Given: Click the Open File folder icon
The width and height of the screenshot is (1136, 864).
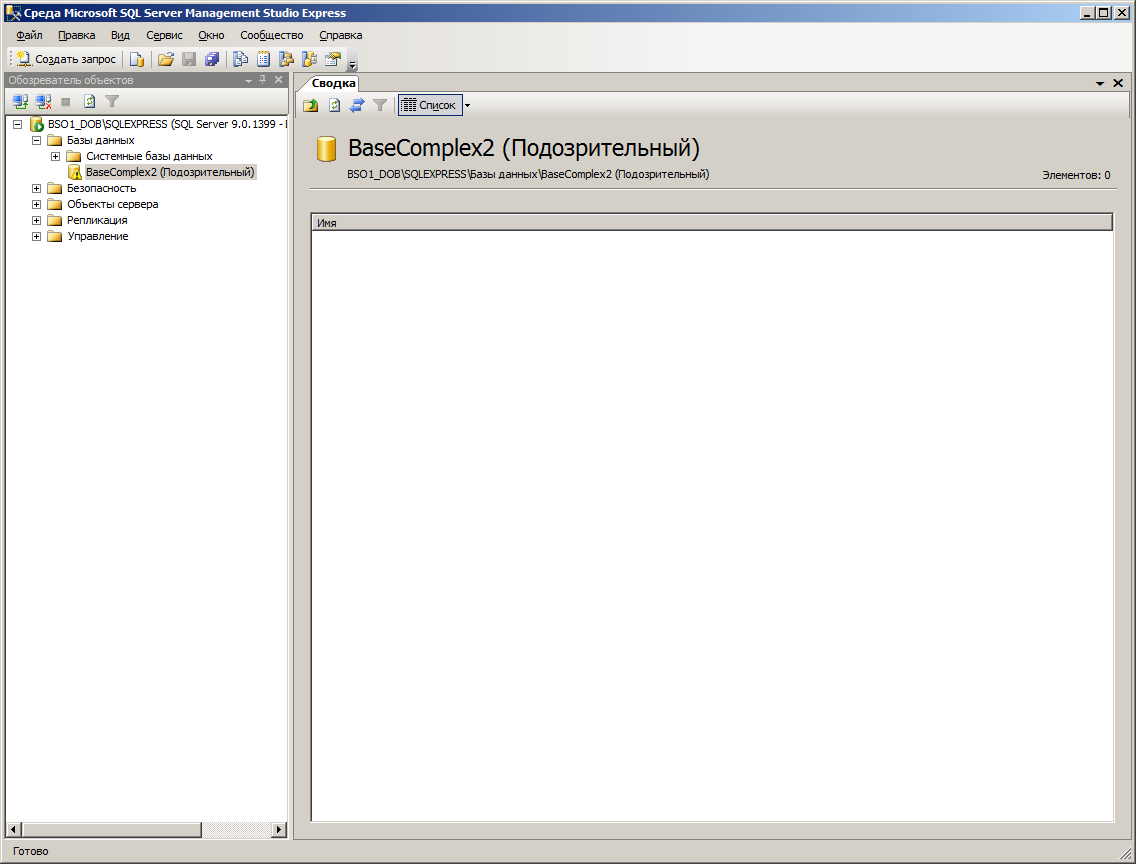Looking at the screenshot, I should 166,59.
